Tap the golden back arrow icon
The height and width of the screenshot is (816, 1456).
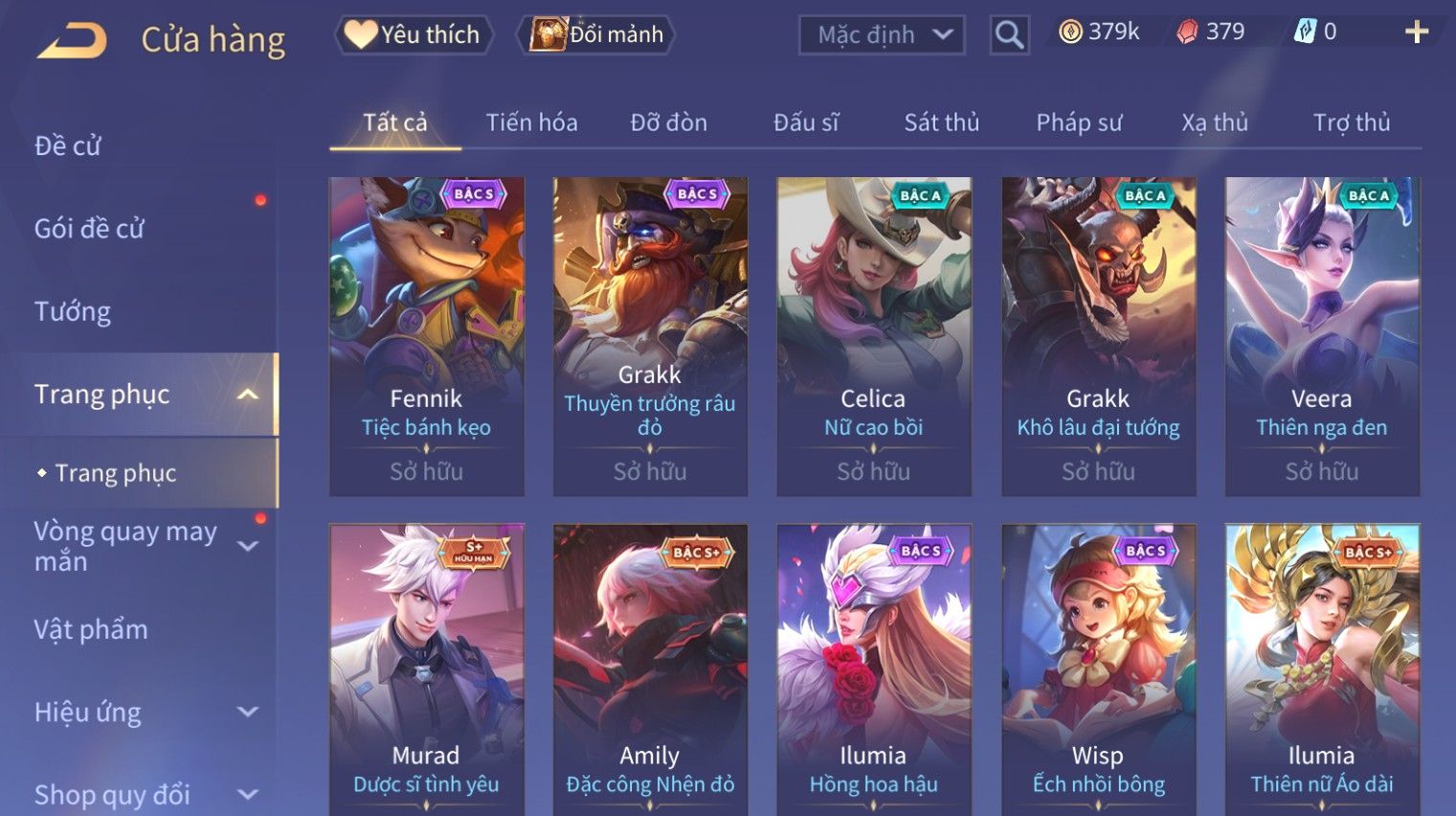point(72,40)
